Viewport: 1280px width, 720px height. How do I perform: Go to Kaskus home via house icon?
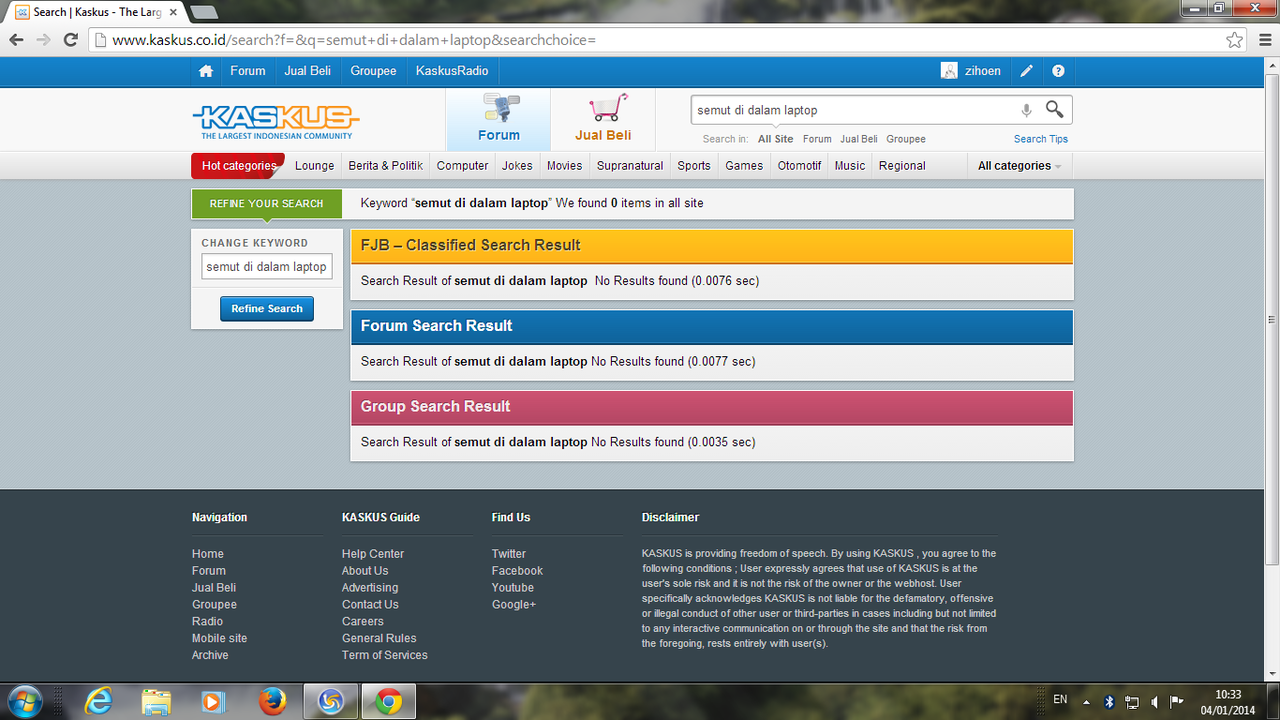(206, 71)
